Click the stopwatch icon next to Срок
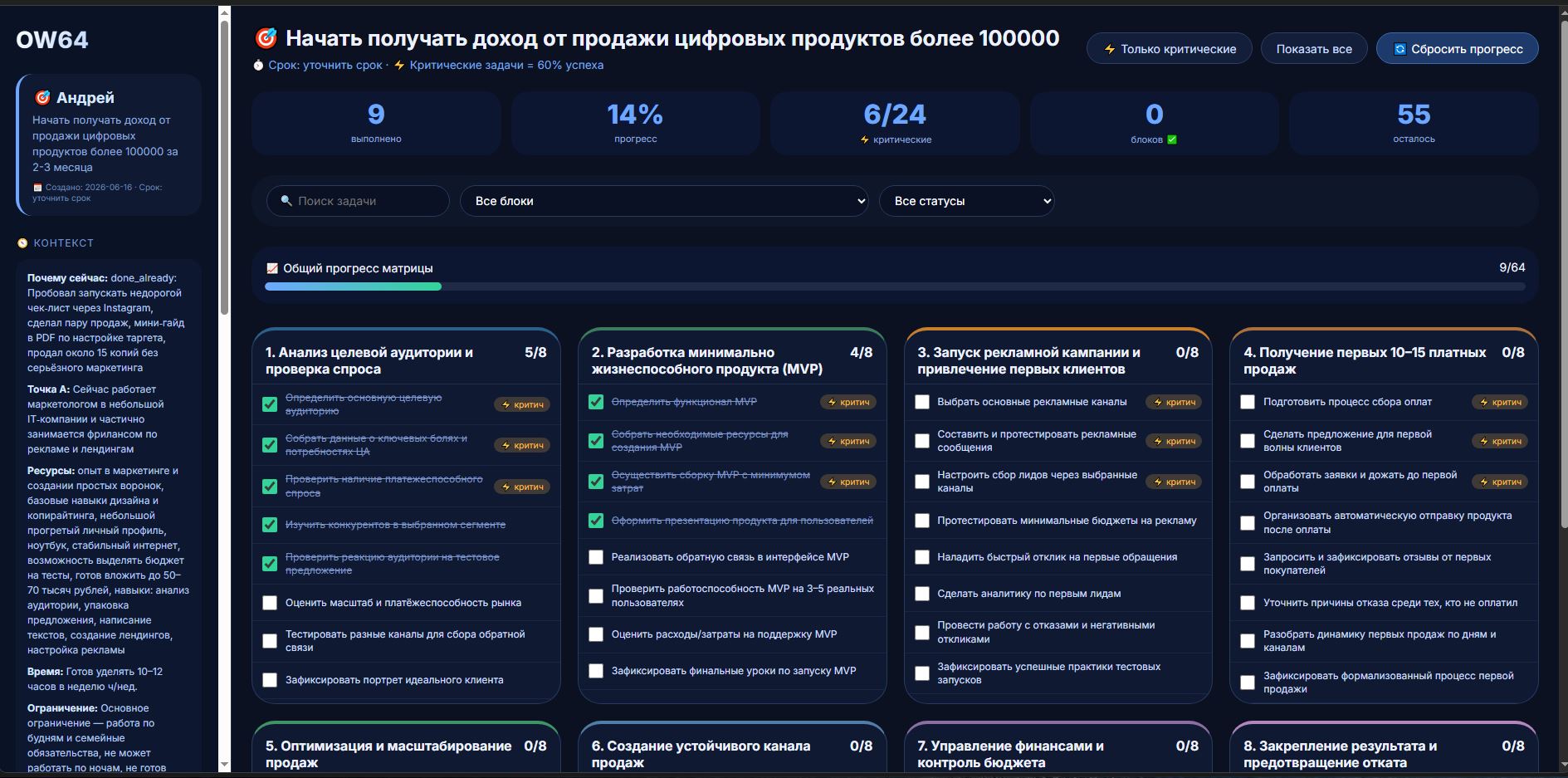Screen dimensions: 1568x778 [x=258, y=65]
